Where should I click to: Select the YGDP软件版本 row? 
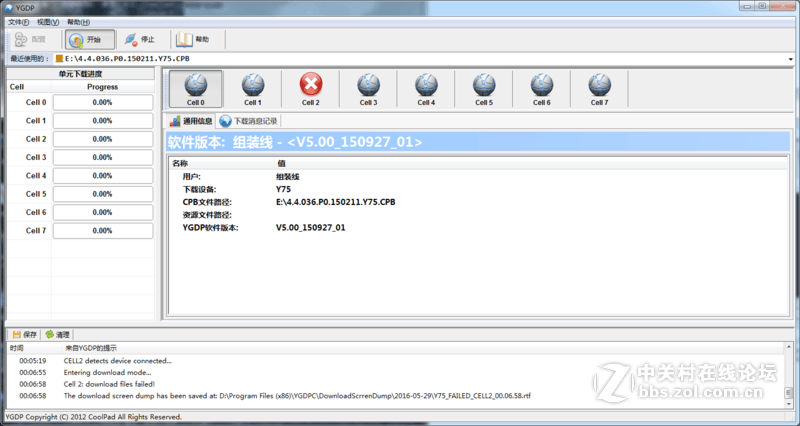tap(478, 228)
